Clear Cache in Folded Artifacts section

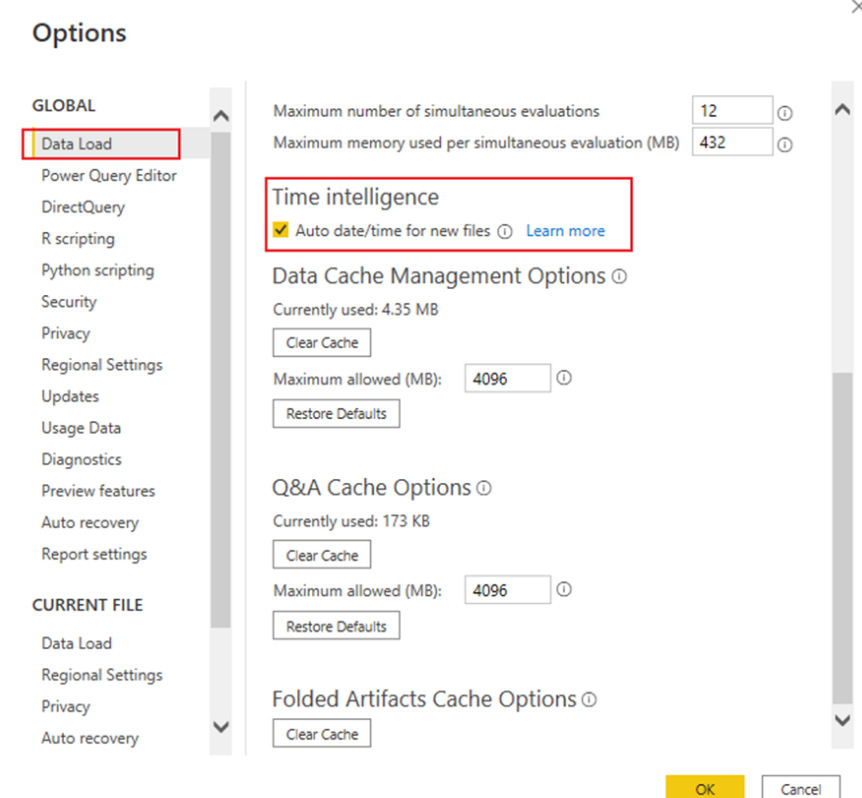322,734
